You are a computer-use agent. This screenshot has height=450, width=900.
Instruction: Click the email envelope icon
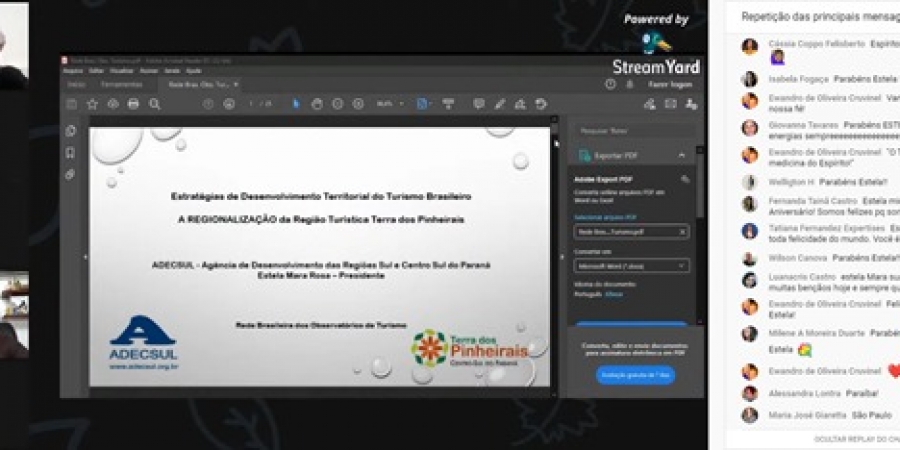[x=670, y=104]
